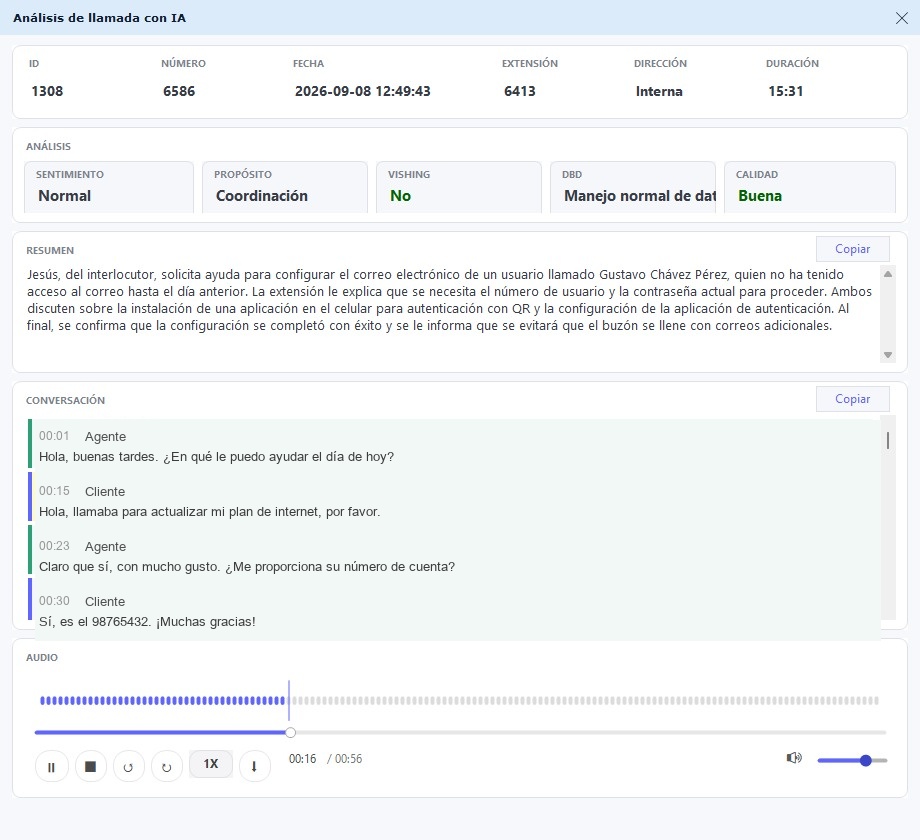Select the Sentimiento card showing Normal
Viewport: 920px width, 840px height.
point(109,187)
